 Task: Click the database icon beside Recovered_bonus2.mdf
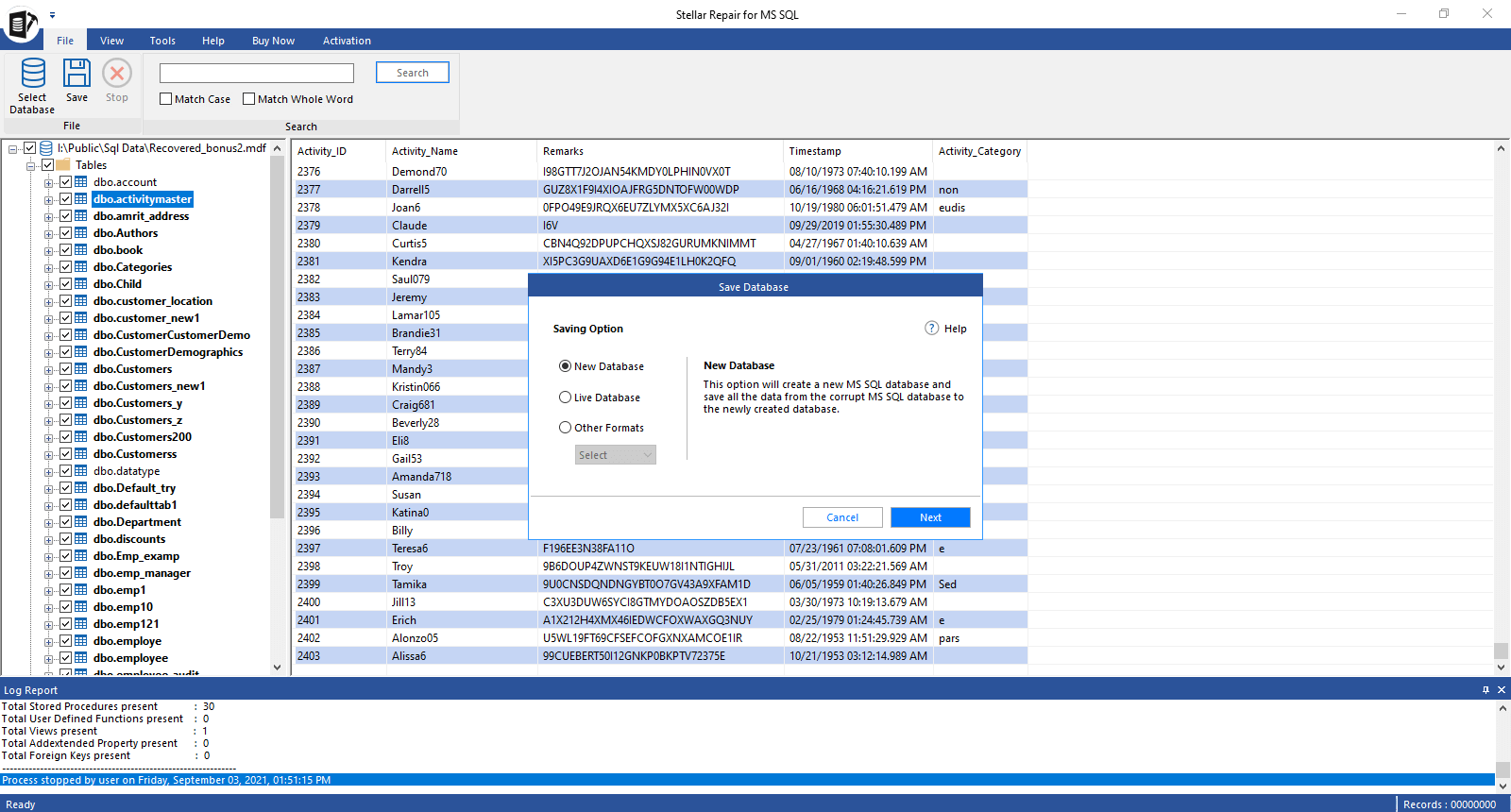click(46, 148)
